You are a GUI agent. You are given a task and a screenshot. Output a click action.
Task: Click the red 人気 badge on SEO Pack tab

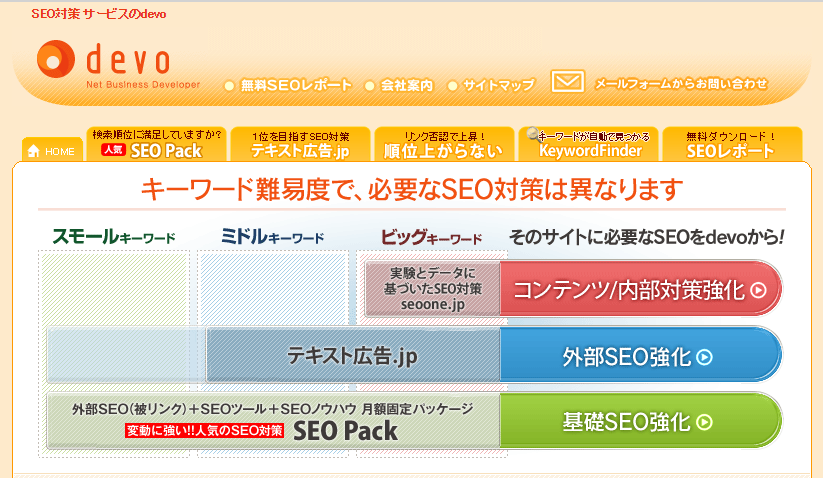click(113, 151)
